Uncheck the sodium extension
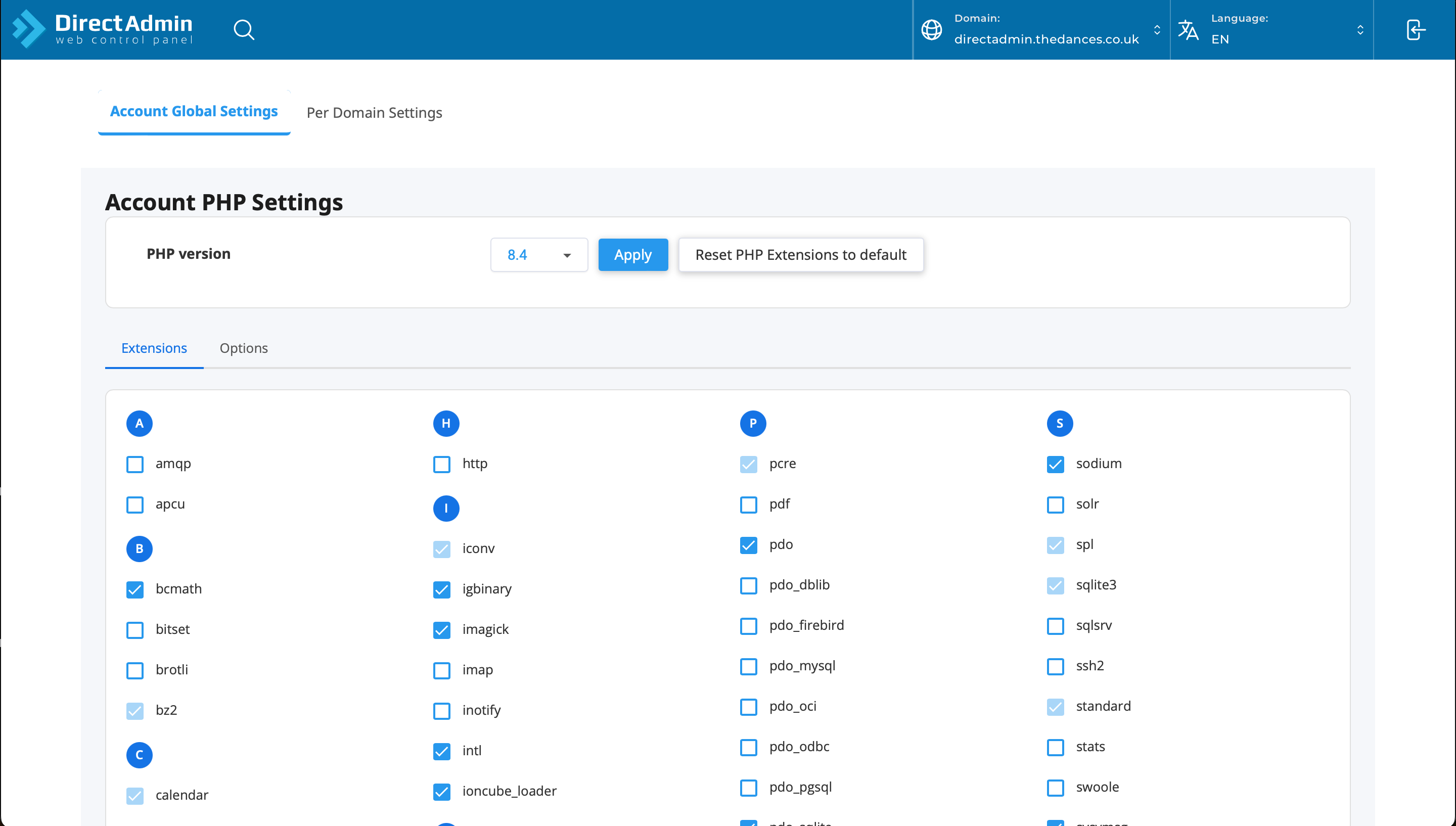This screenshot has width=1456, height=826. (x=1056, y=464)
